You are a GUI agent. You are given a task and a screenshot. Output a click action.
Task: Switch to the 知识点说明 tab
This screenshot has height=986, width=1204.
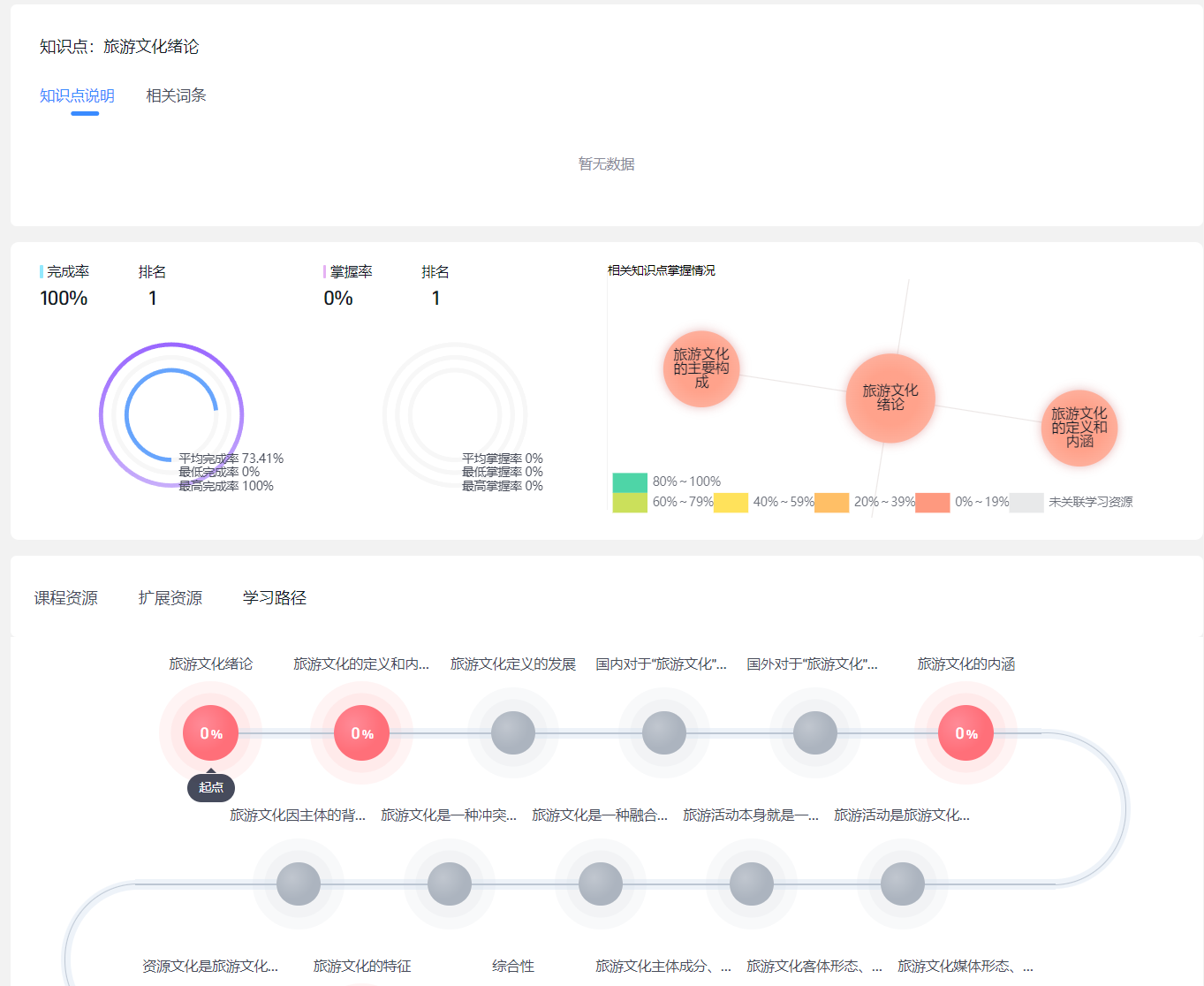pos(77,95)
